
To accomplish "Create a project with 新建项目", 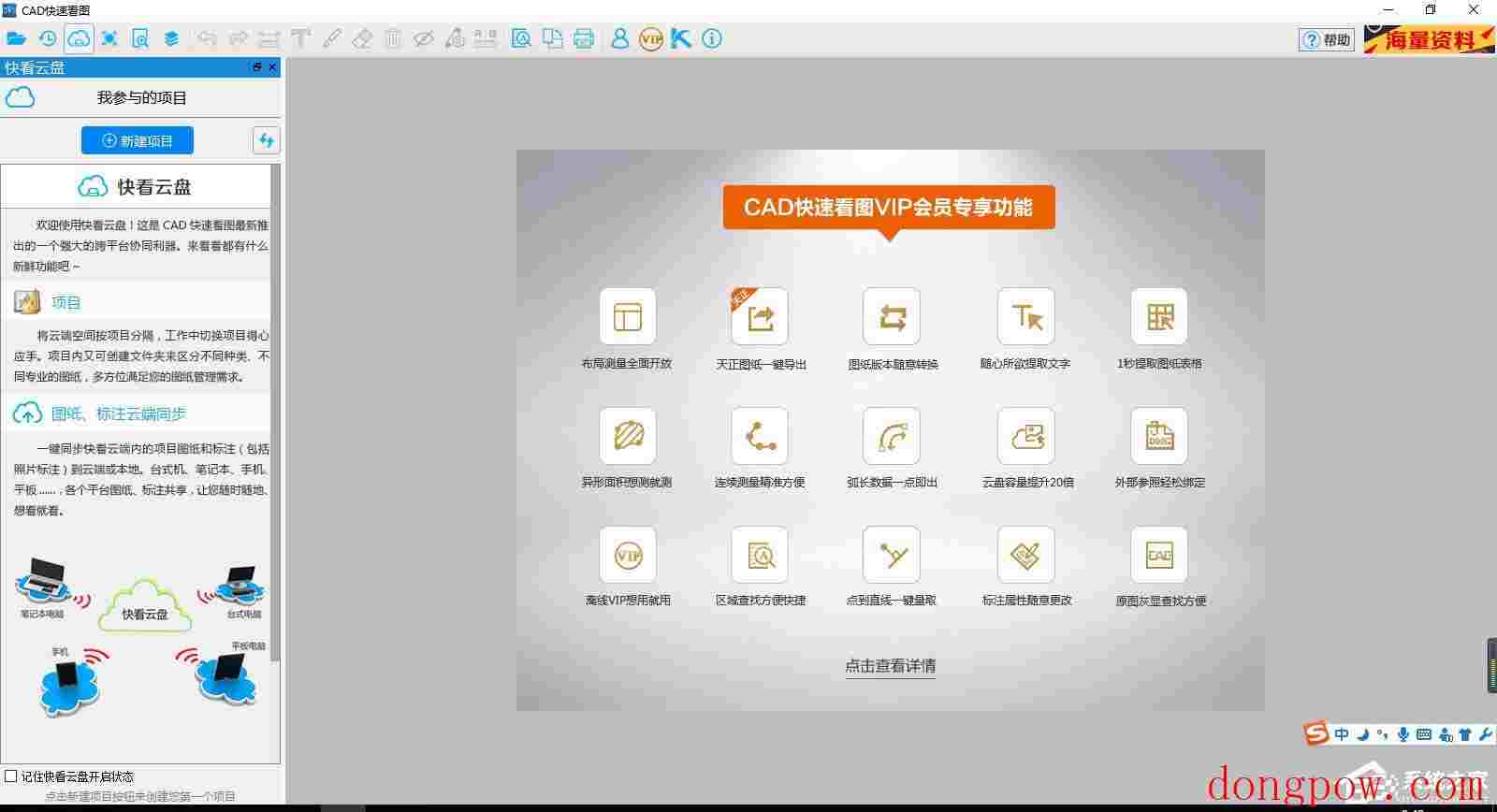I will pyautogui.click(x=138, y=140).
